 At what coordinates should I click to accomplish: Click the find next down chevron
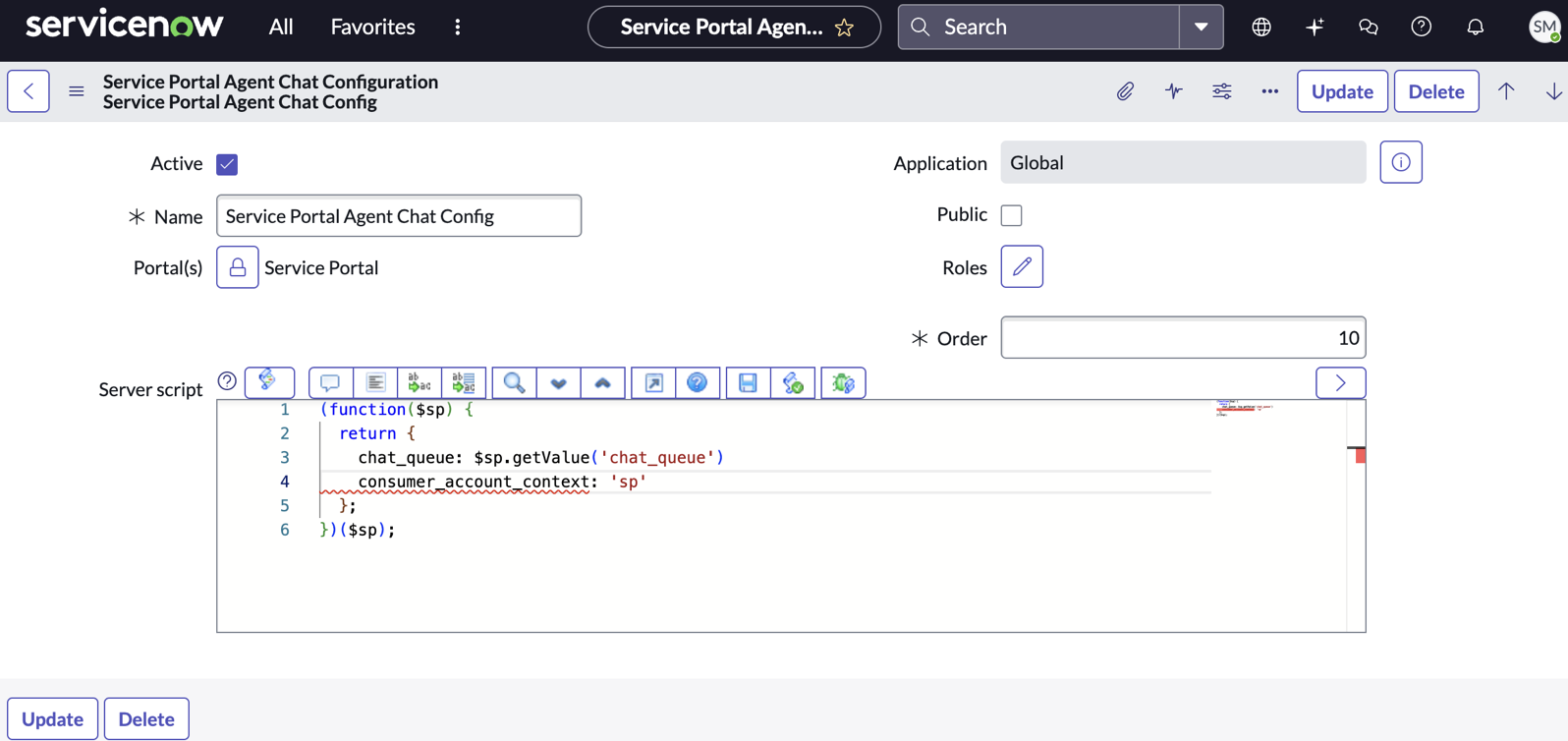[x=558, y=382]
